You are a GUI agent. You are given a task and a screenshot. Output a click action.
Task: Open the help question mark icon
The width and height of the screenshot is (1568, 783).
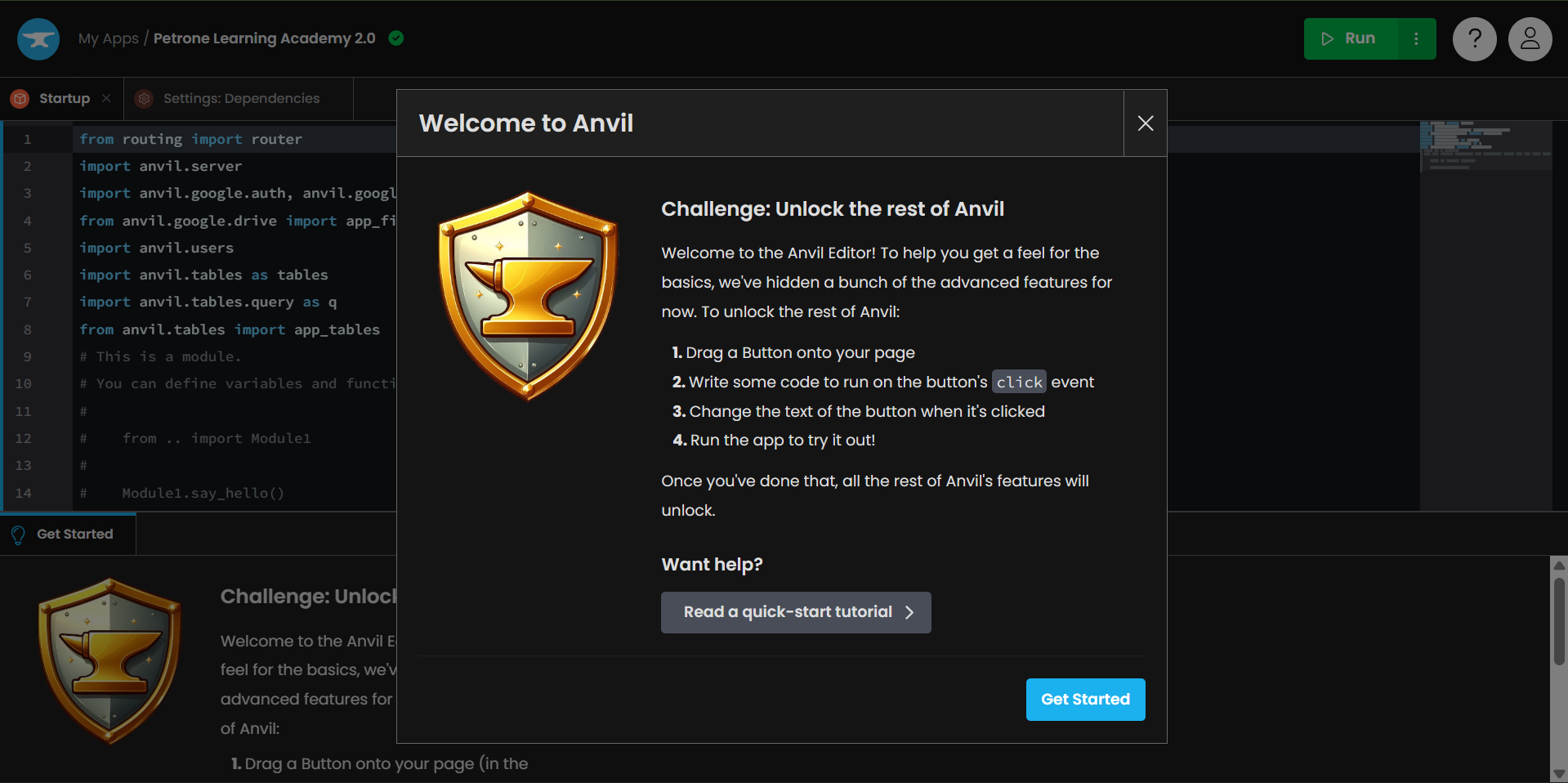tap(1474, 39)
